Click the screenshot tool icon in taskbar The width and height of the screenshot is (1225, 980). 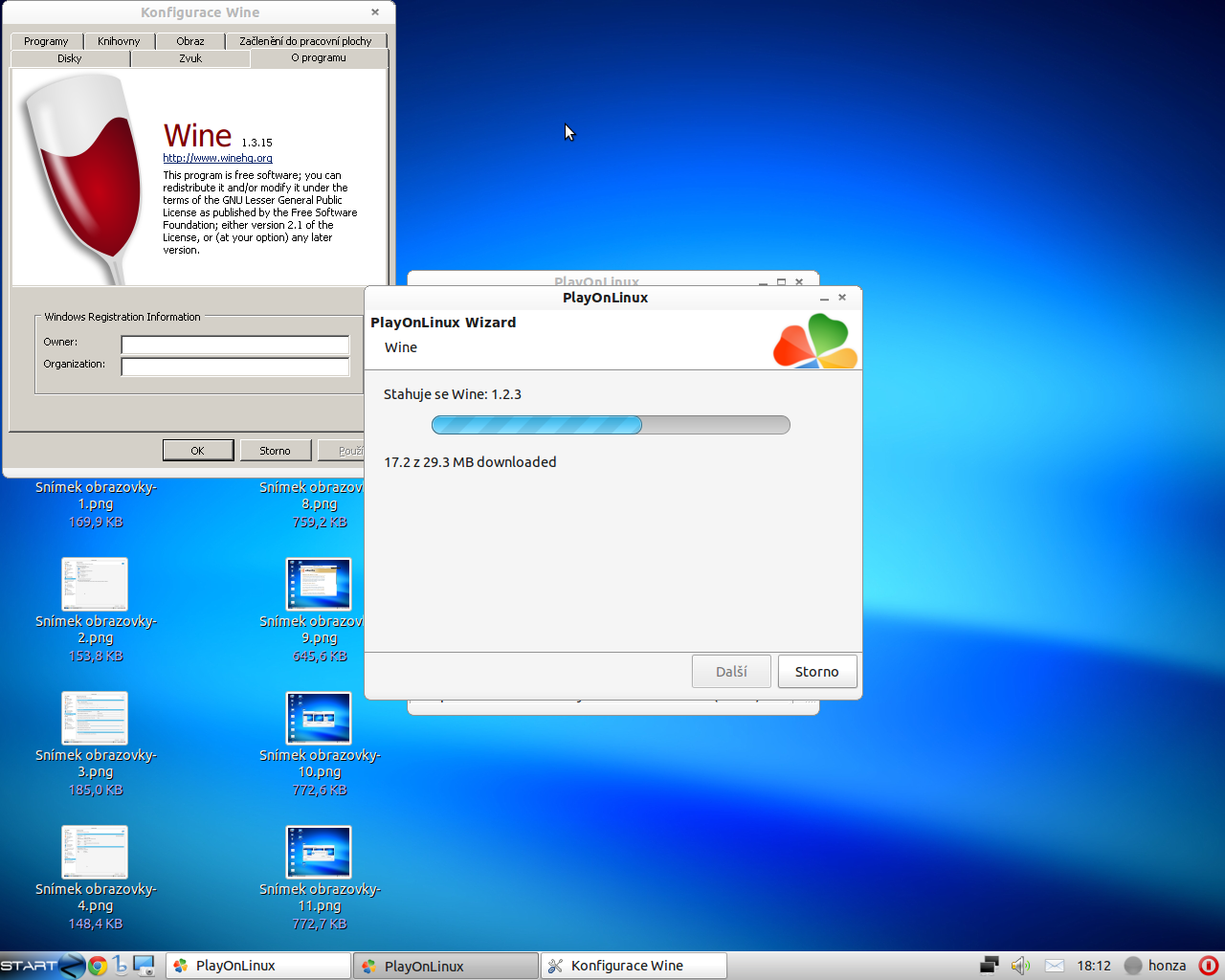145,966
